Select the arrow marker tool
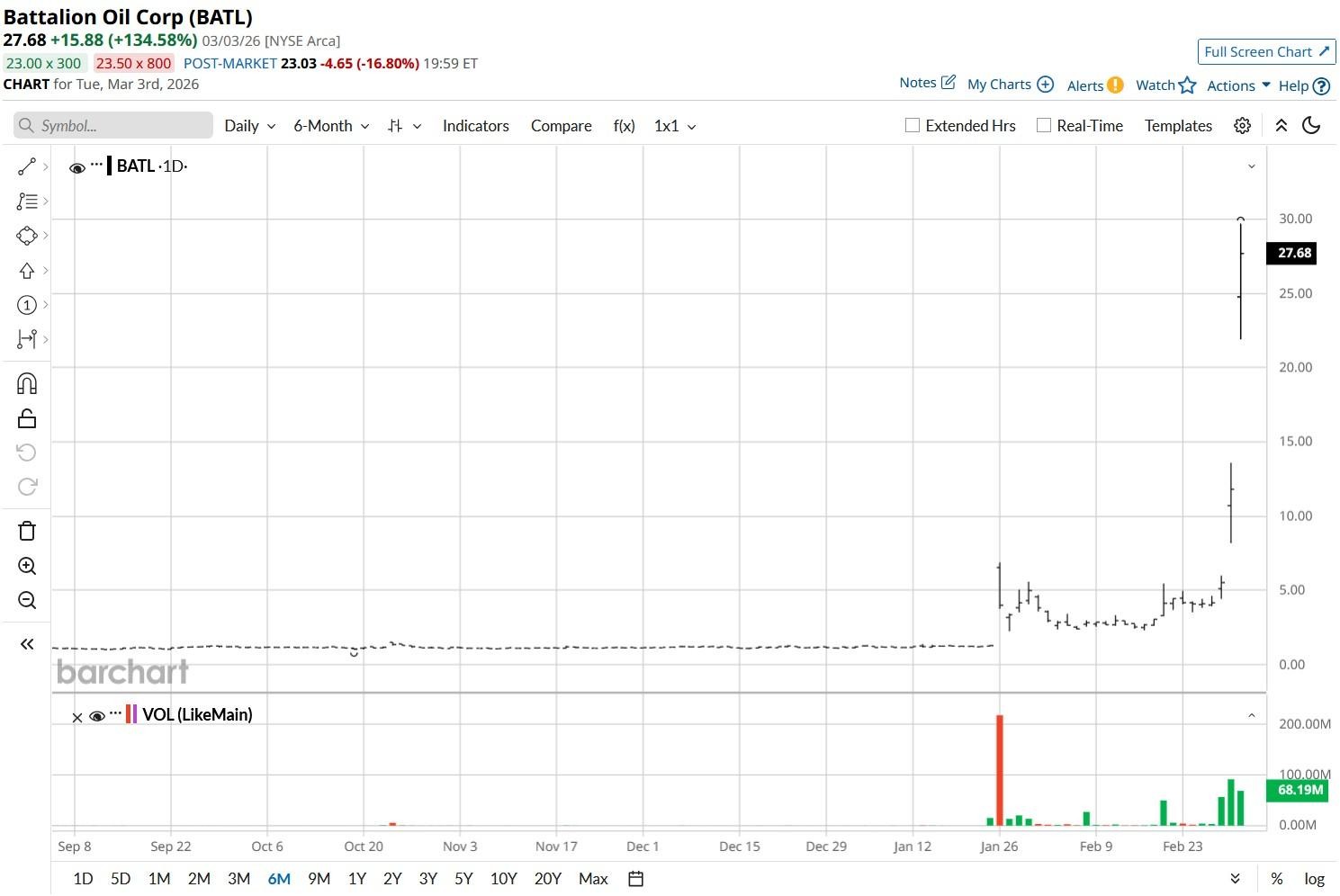Viewport: 1340px width, 896px height. pos(27,271)
